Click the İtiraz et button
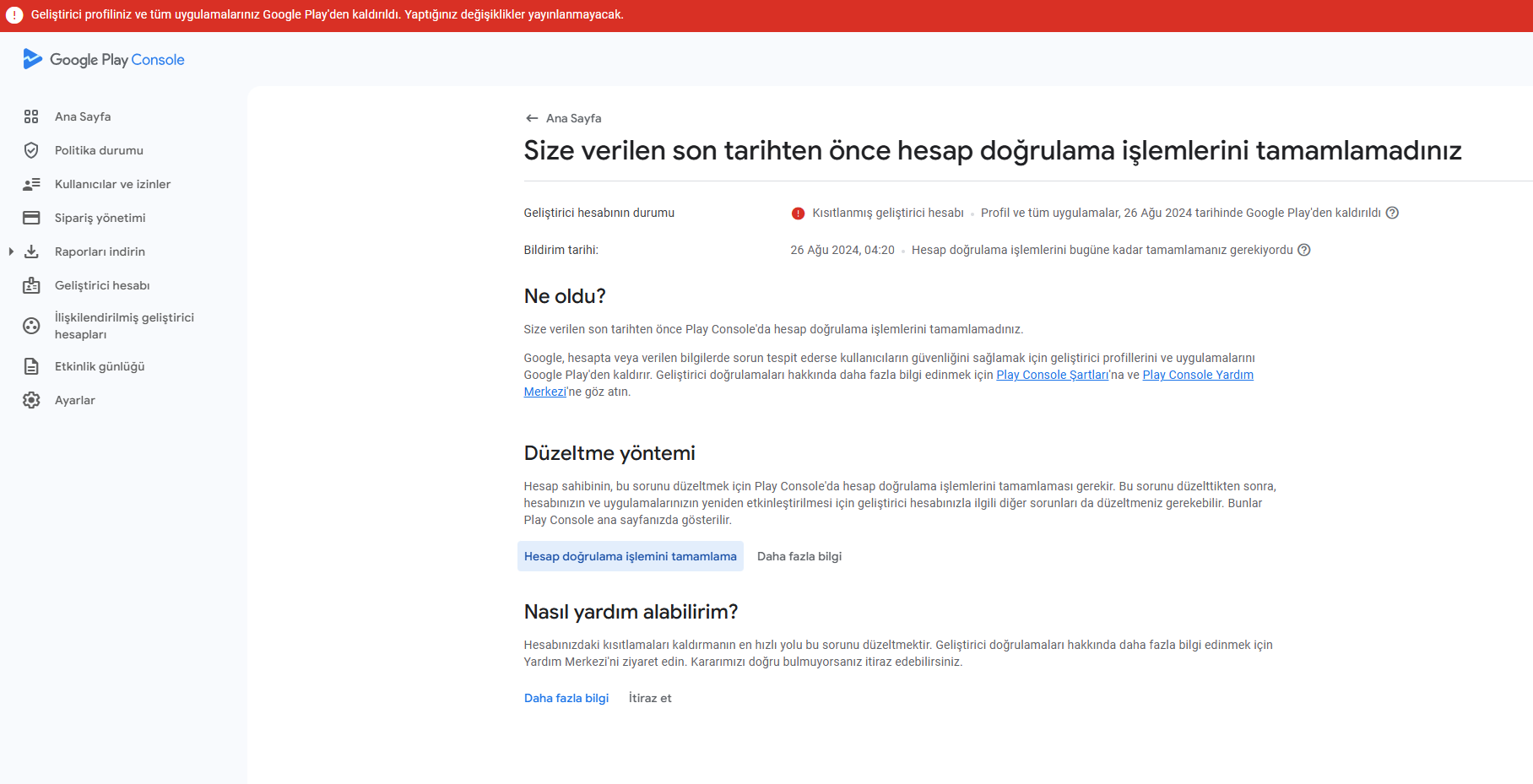 click(x=650, y=698)
